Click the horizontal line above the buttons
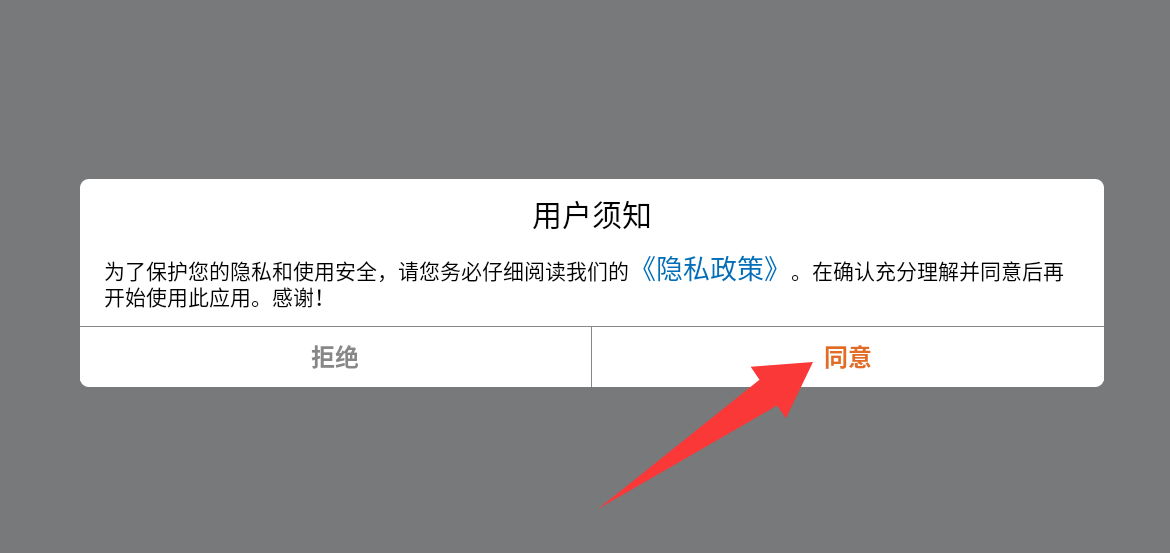Viewport: 1170px width, 553px height. 592,326
